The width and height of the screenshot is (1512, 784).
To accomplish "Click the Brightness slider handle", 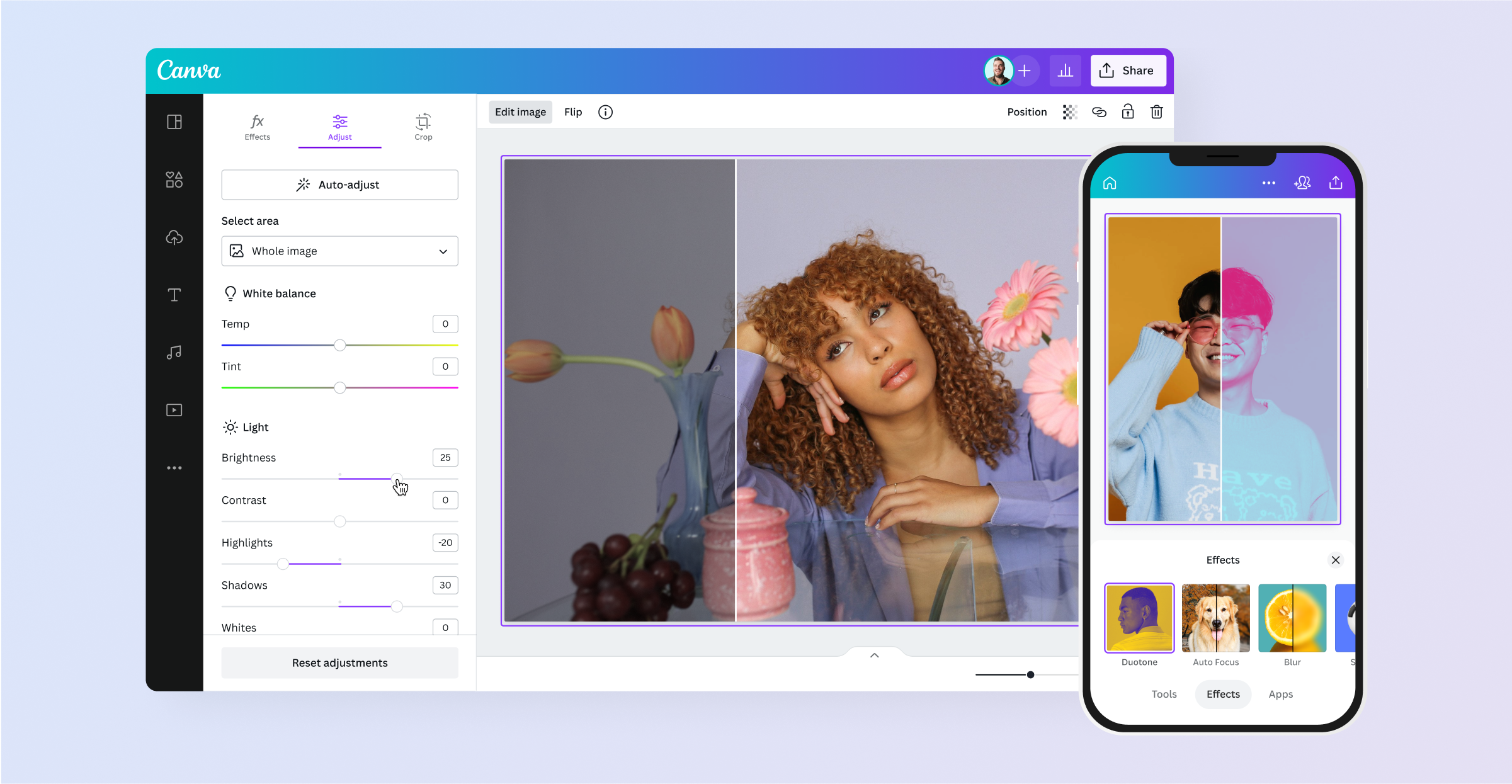I will (397, 477).
